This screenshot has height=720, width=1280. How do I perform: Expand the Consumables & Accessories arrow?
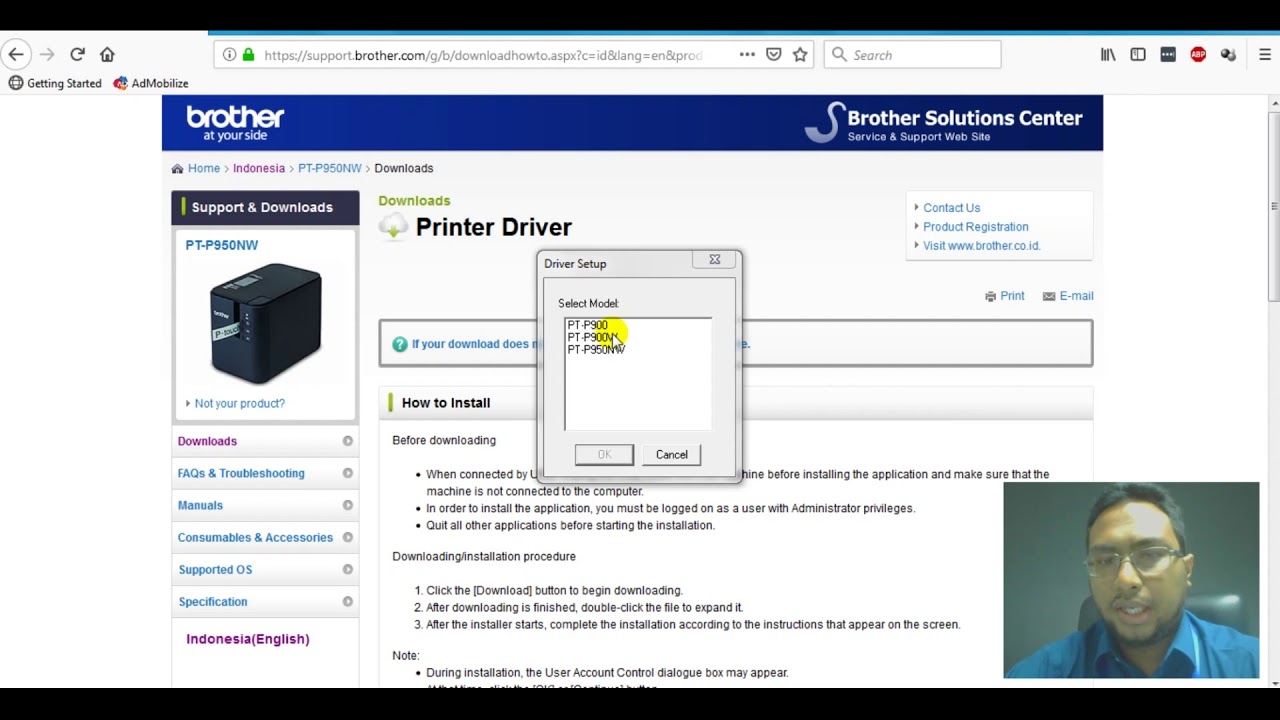coord(347,537)
